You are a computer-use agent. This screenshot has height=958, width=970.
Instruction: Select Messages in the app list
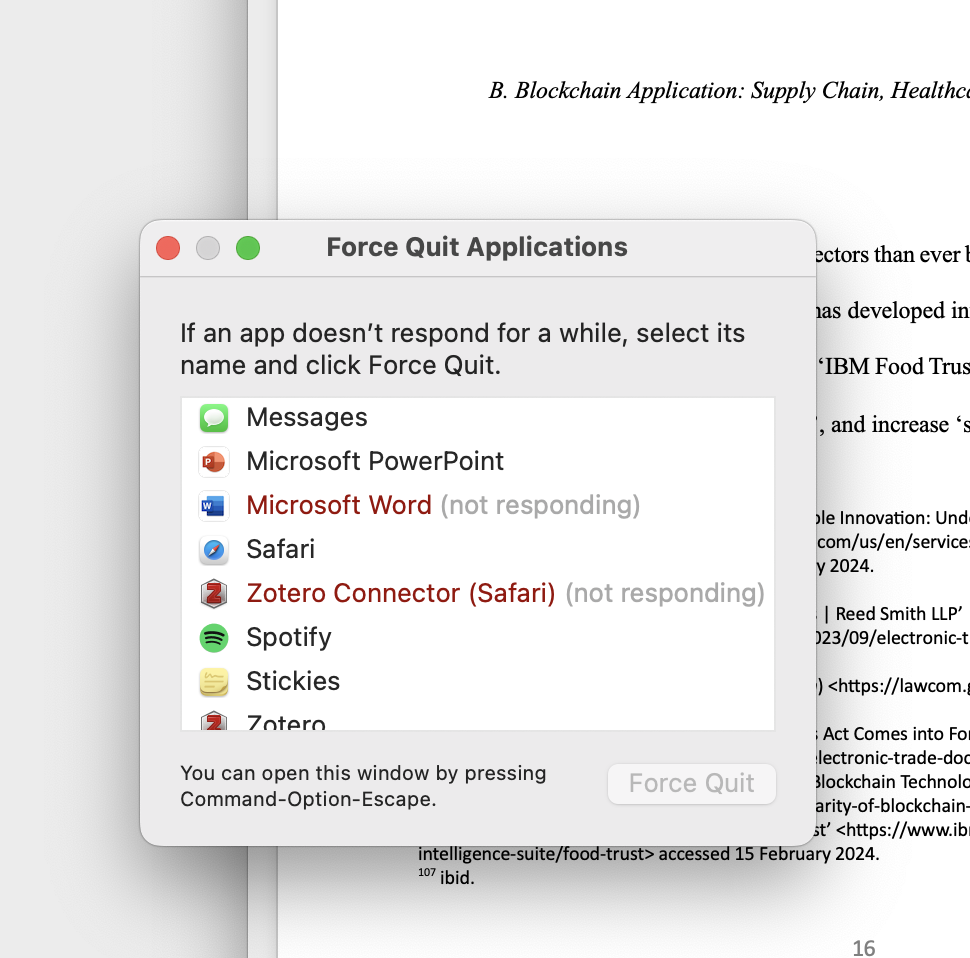pyautogui.click(x=478, y=418)
